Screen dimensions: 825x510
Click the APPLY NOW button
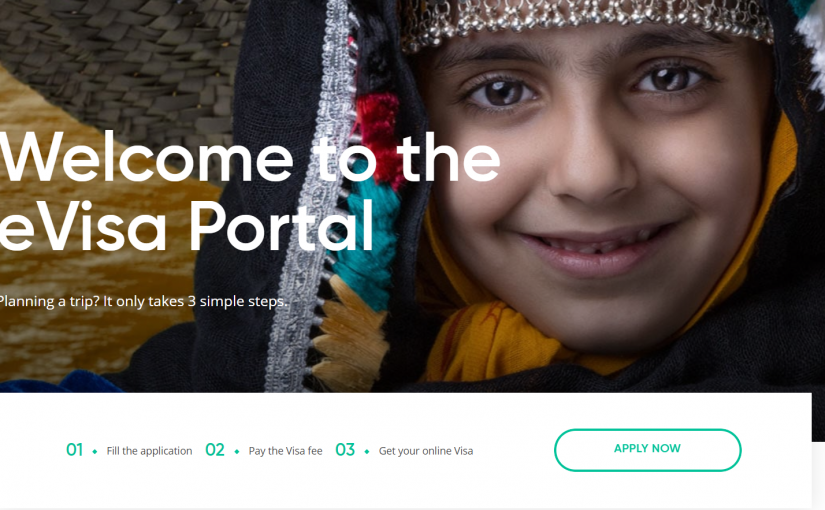647,450
